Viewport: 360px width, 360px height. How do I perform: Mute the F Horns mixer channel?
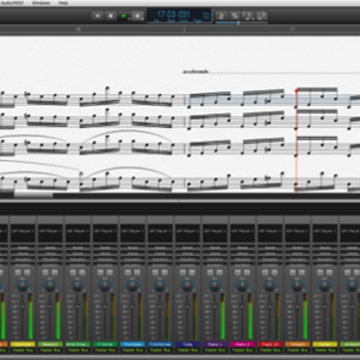[100, 273]
